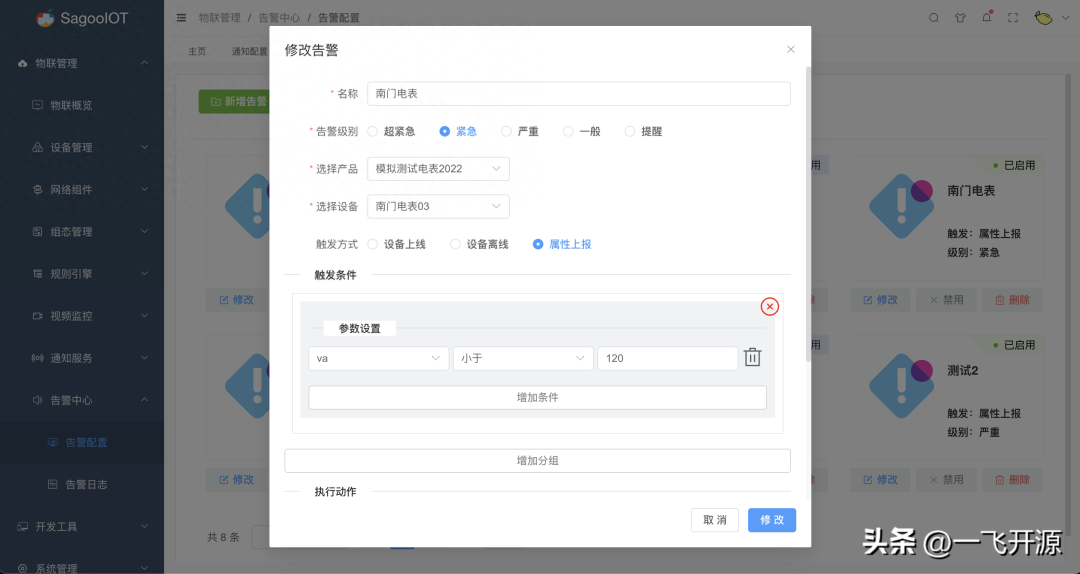Open 物联概览 in sidebar
1080x574 pixels.
(x=71, y=105)
